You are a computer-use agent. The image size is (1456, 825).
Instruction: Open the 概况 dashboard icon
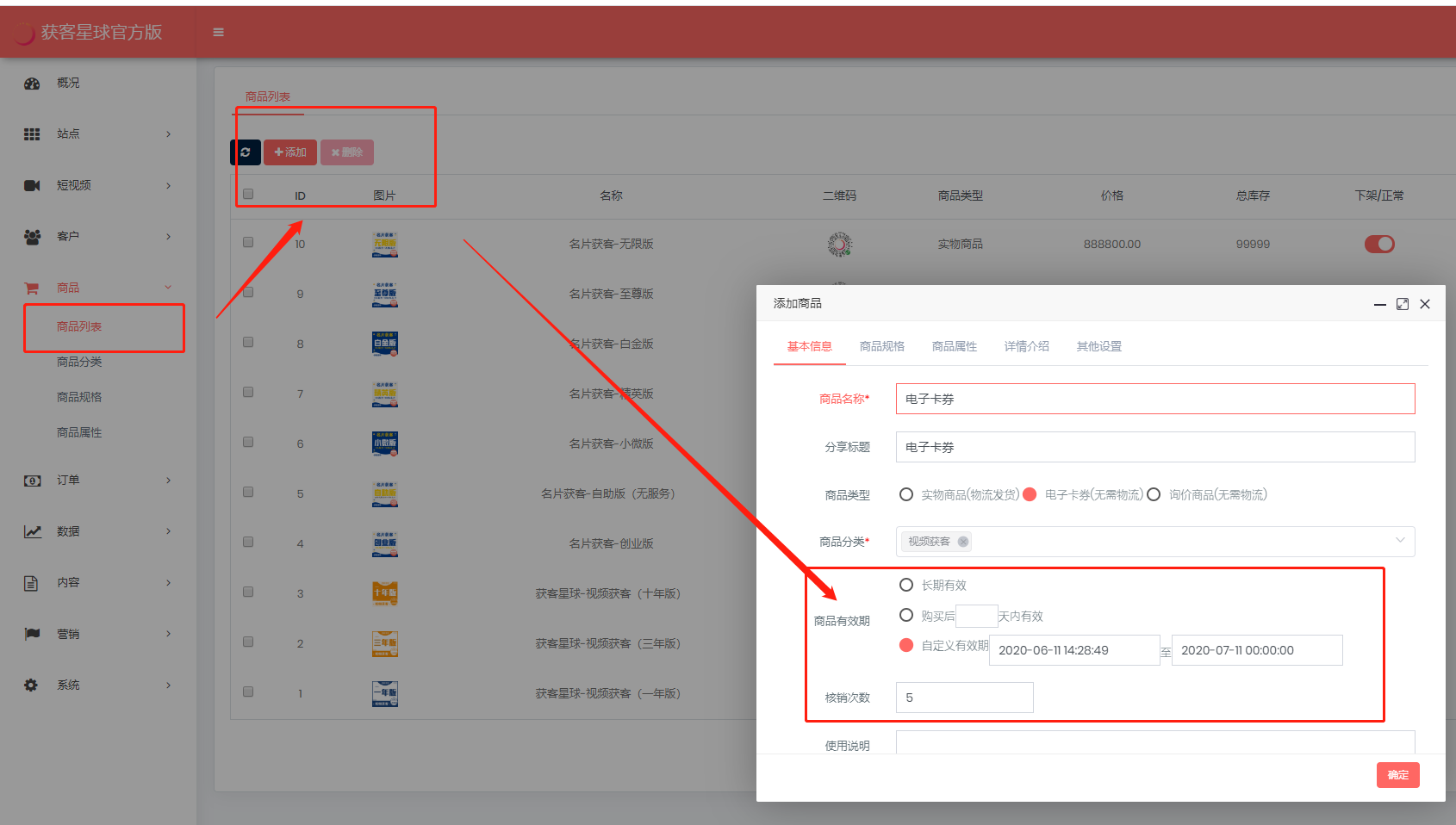[32, 84]
